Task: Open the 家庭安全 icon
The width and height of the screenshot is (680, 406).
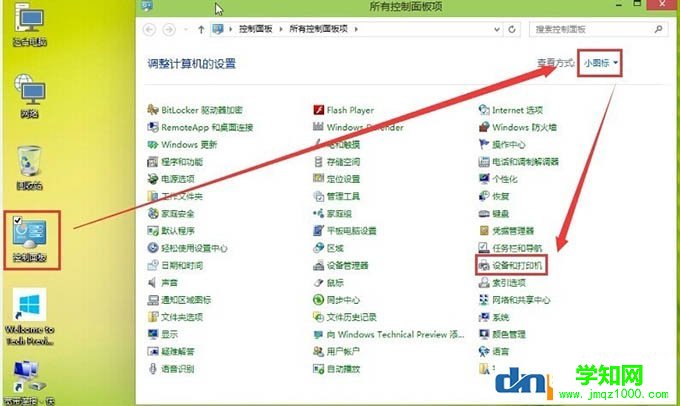Action: [x=152, y=213]
